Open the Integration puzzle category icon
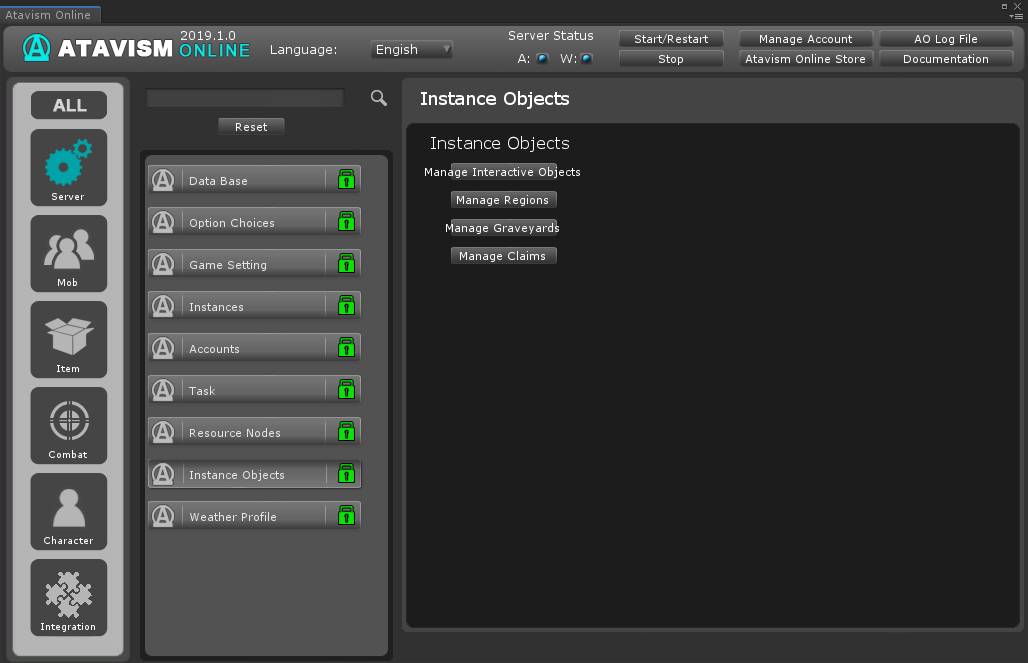The image size is (1028, 663). [x=68, y=596]
